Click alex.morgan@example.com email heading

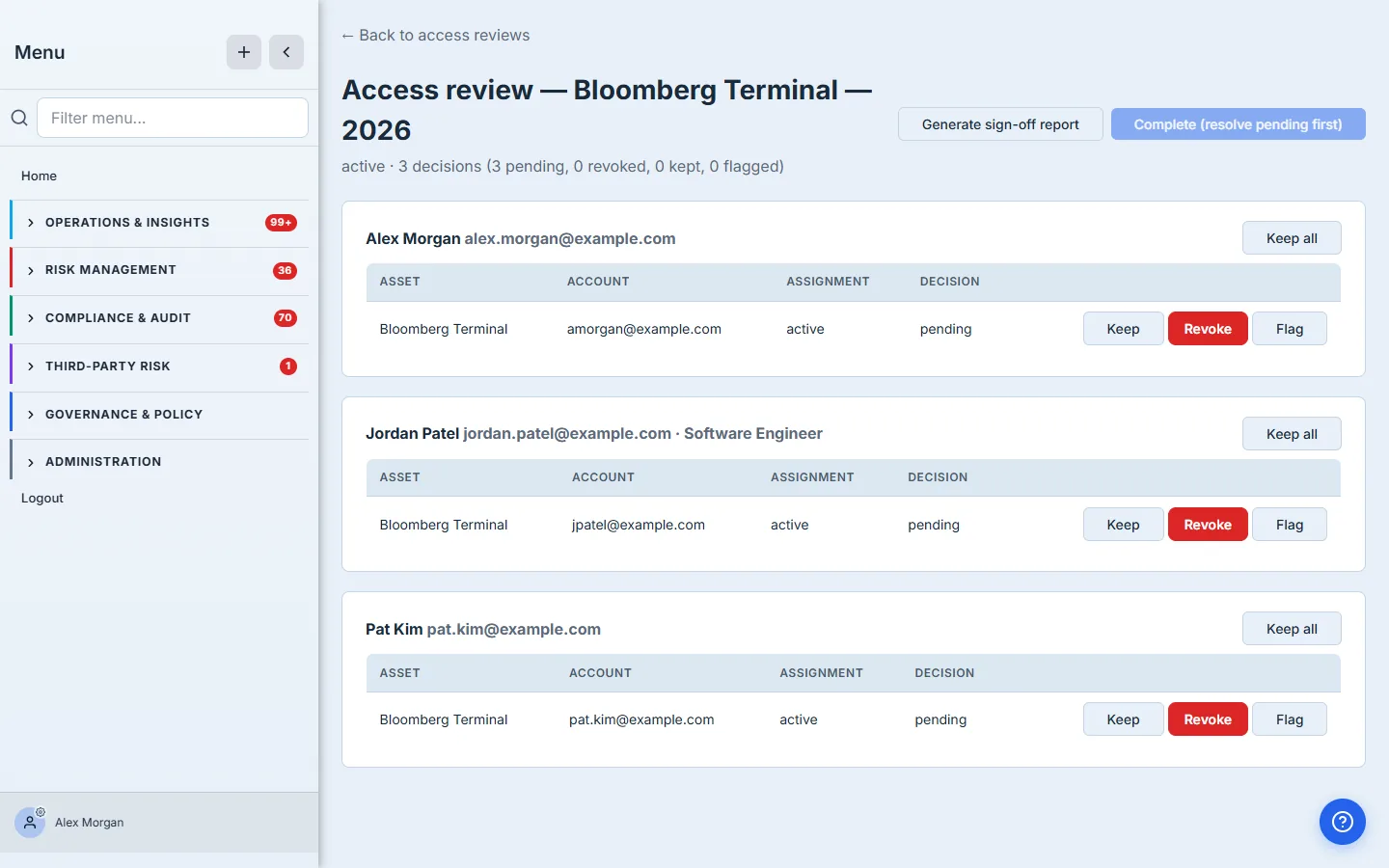[x=570, y=238]
